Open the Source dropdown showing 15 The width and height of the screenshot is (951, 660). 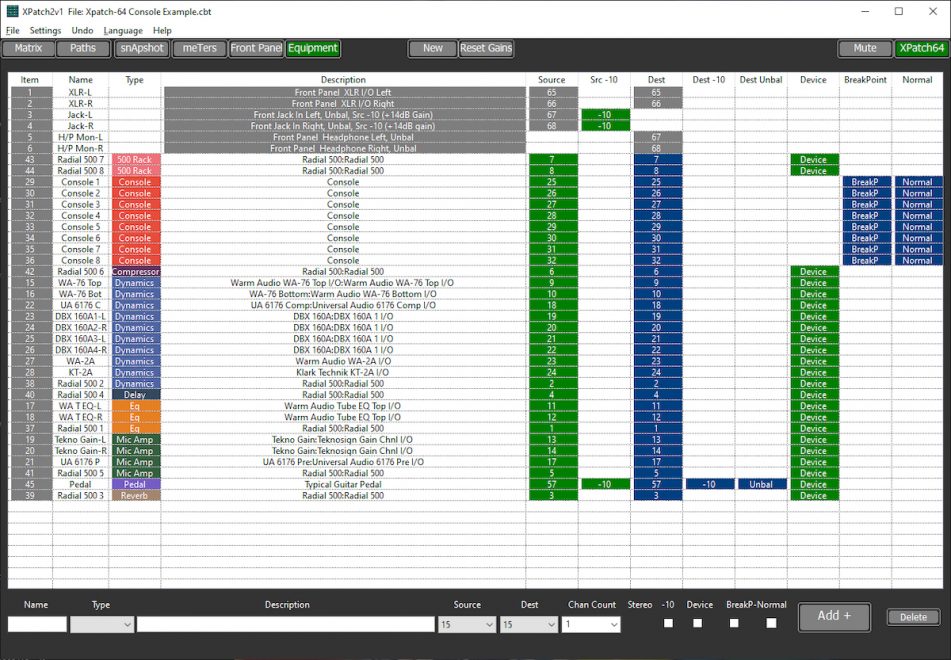(x=466, y=623)
